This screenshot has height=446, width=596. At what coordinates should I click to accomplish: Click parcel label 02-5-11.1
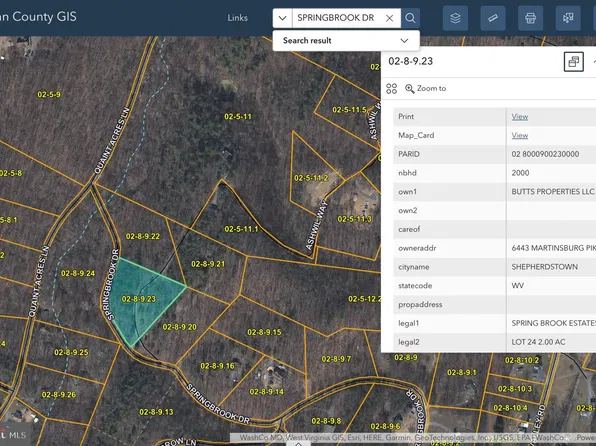pos(241,229)
